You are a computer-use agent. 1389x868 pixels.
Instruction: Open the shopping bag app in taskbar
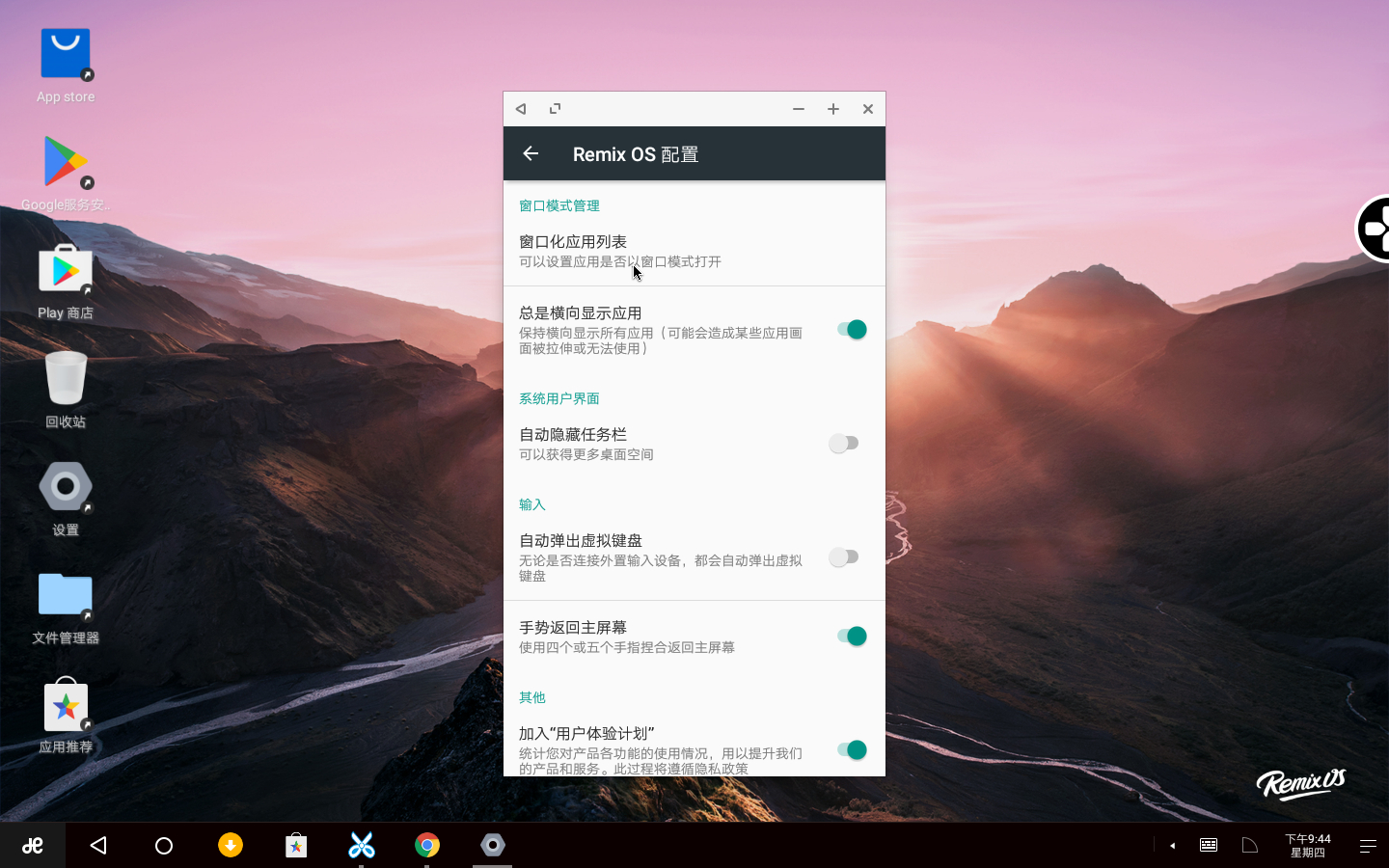click(x=296, y=845)
